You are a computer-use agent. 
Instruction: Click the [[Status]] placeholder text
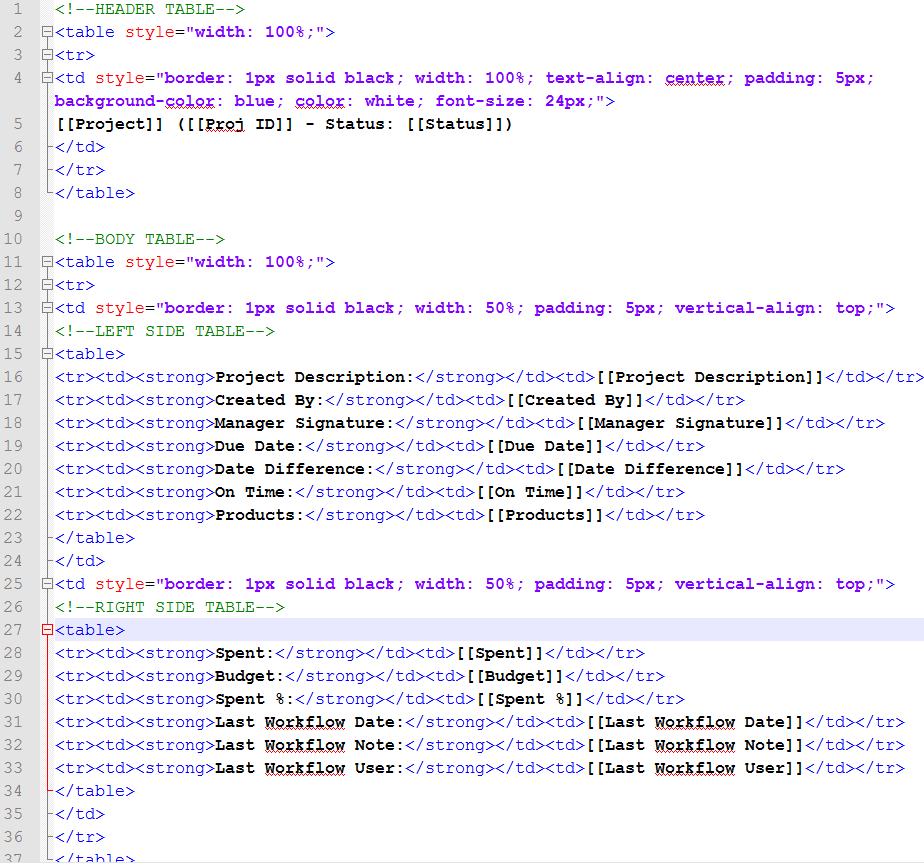[454, 124]
